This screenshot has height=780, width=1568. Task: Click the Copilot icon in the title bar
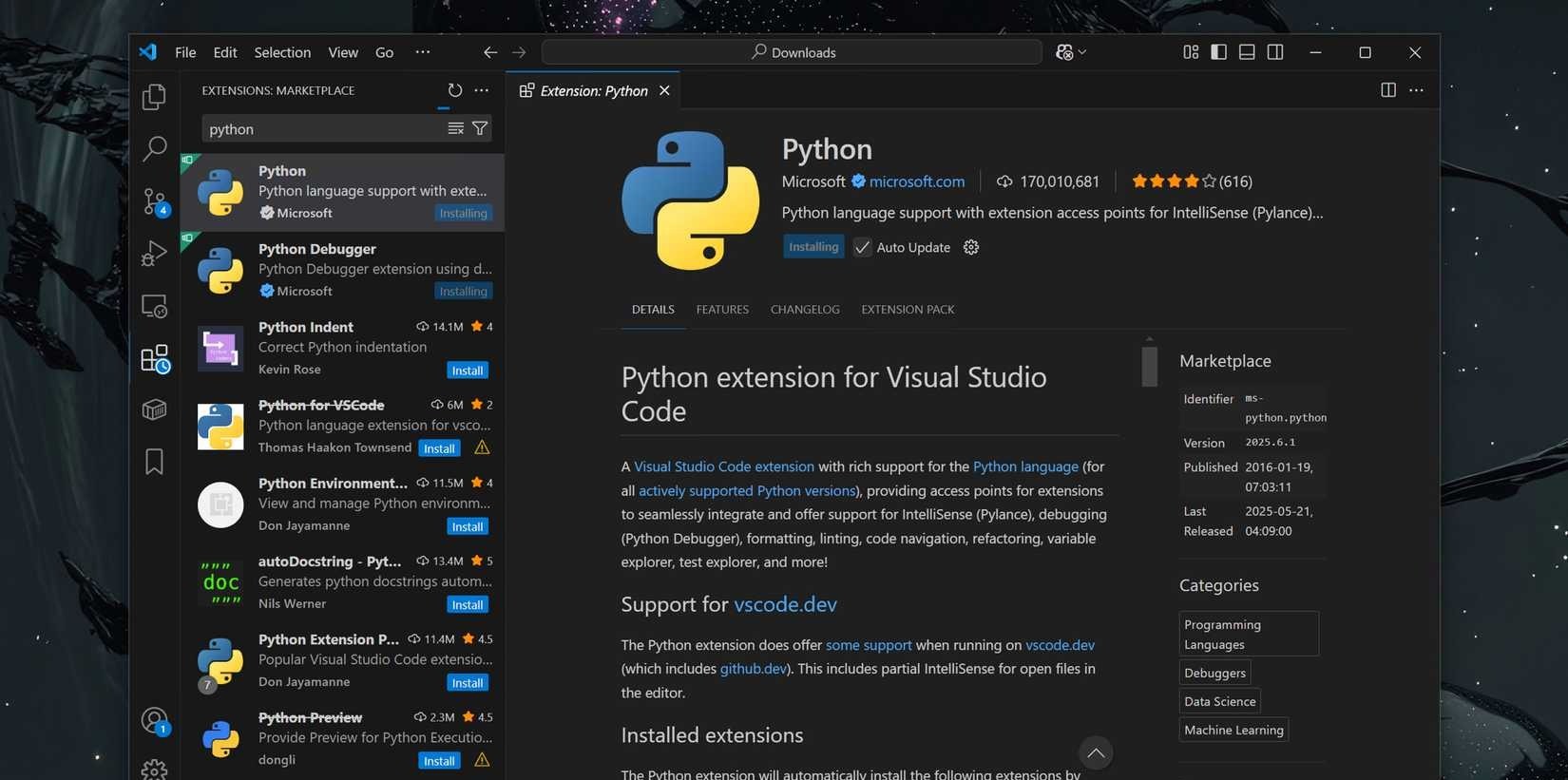coord(1064,52)
